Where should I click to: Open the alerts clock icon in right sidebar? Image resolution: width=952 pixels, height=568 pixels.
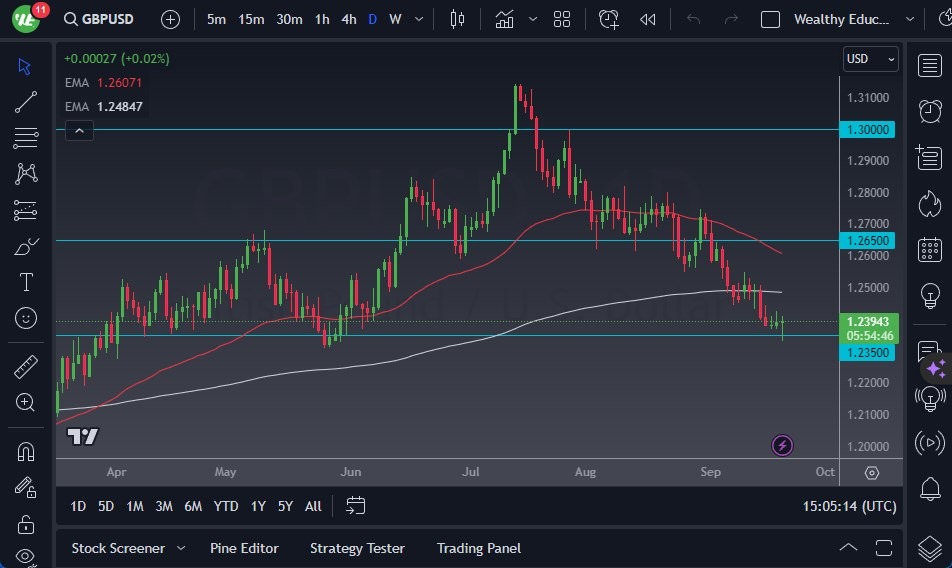930,110
